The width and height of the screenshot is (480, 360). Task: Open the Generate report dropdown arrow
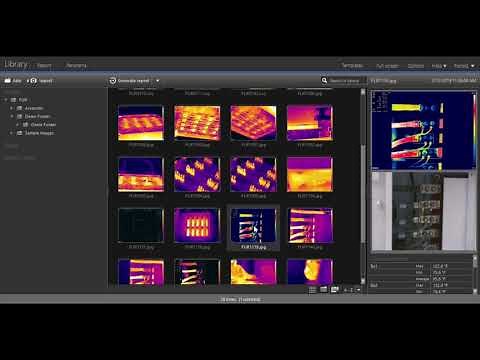click(158, 81)
